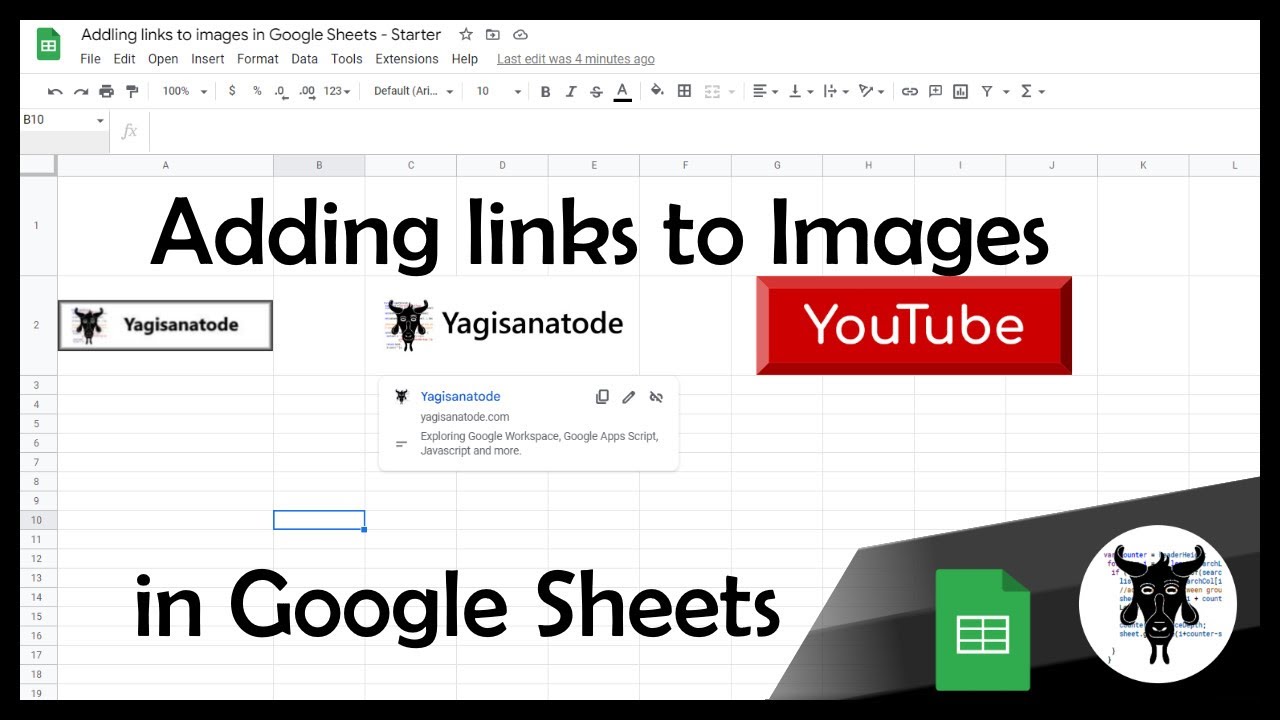Print the spreadsheet

point(106,91)
